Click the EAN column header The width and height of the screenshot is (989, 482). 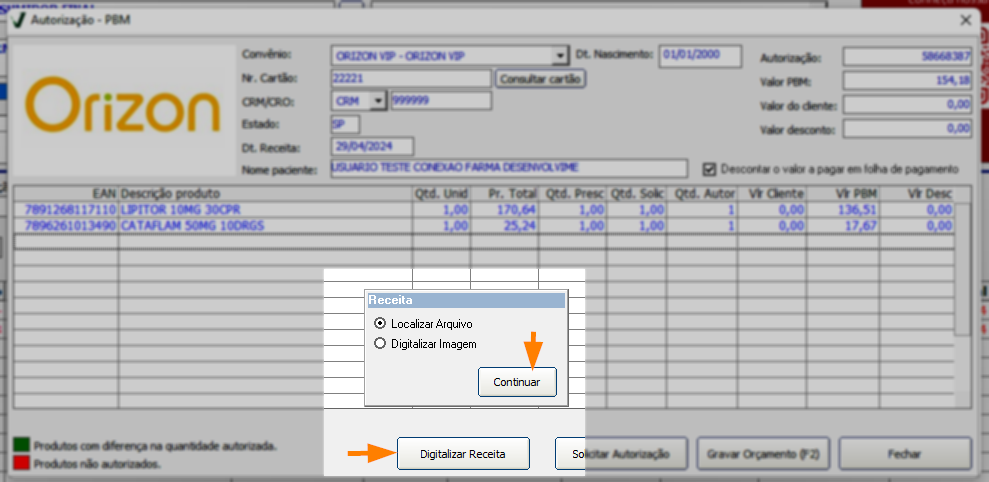pos(66,194)
